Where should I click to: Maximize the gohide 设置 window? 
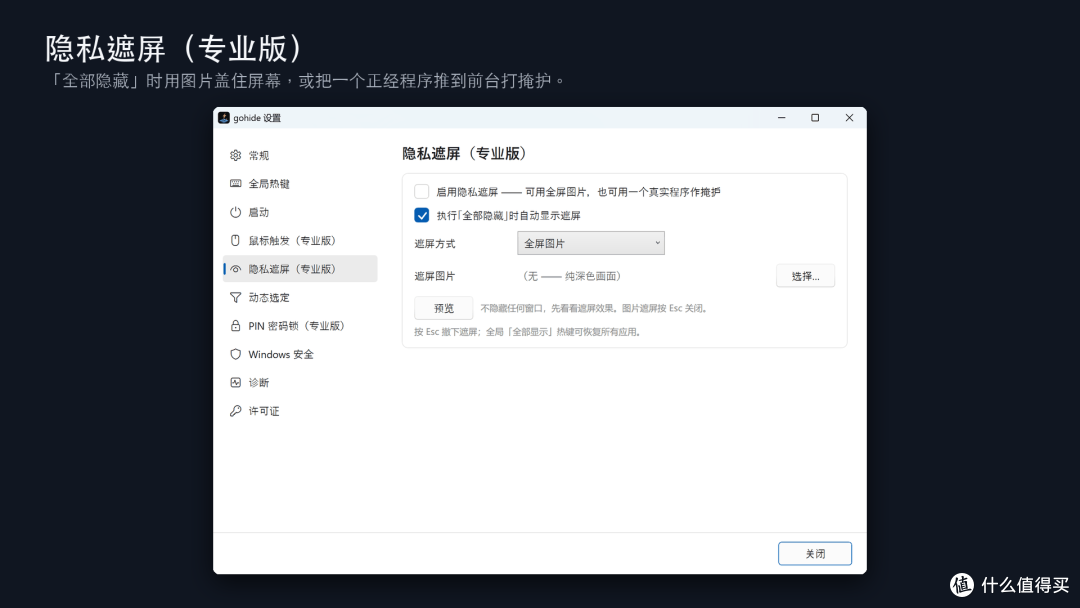coord(816,118)
